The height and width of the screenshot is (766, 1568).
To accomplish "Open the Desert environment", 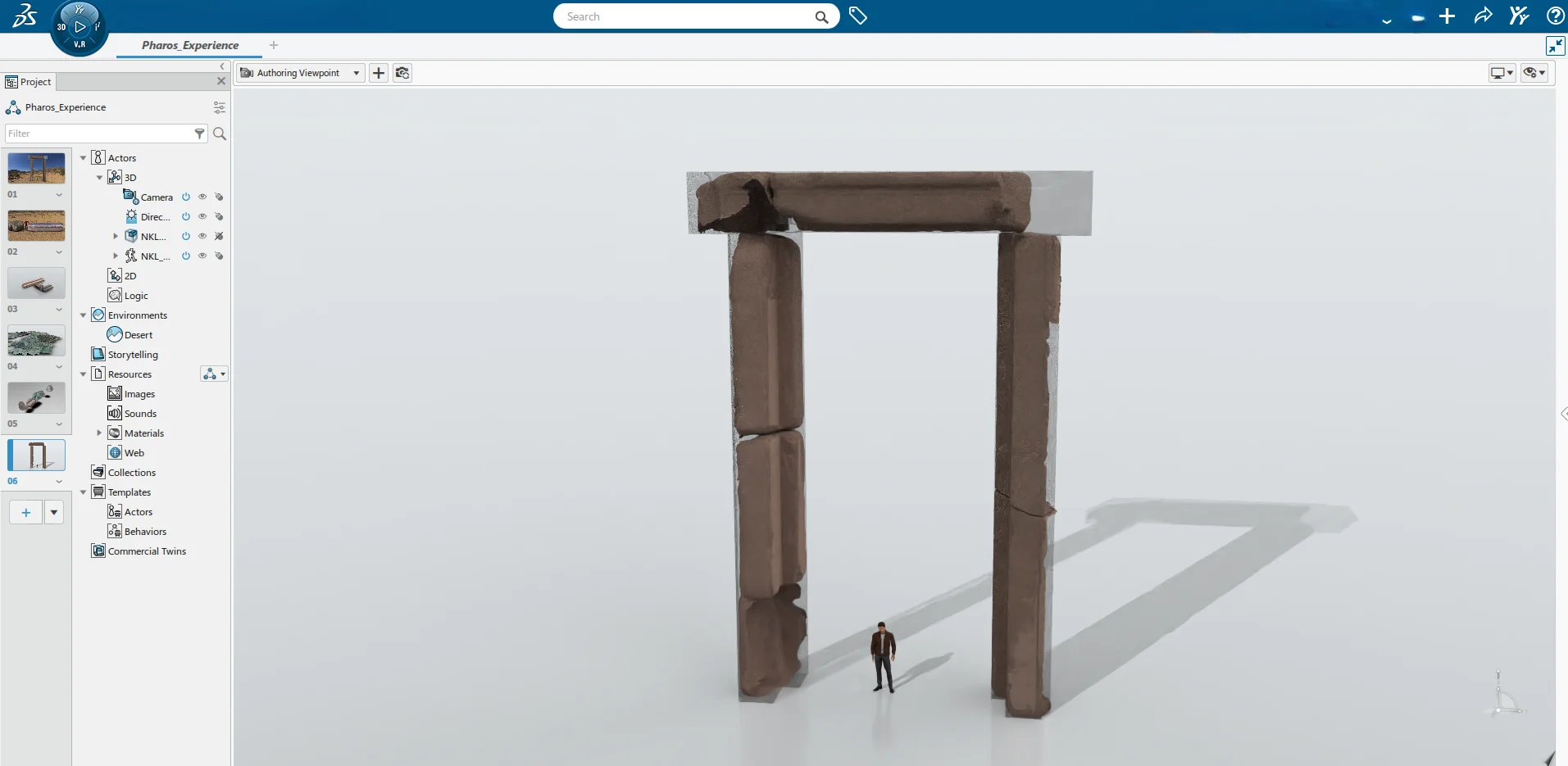I will click(116, 334).
